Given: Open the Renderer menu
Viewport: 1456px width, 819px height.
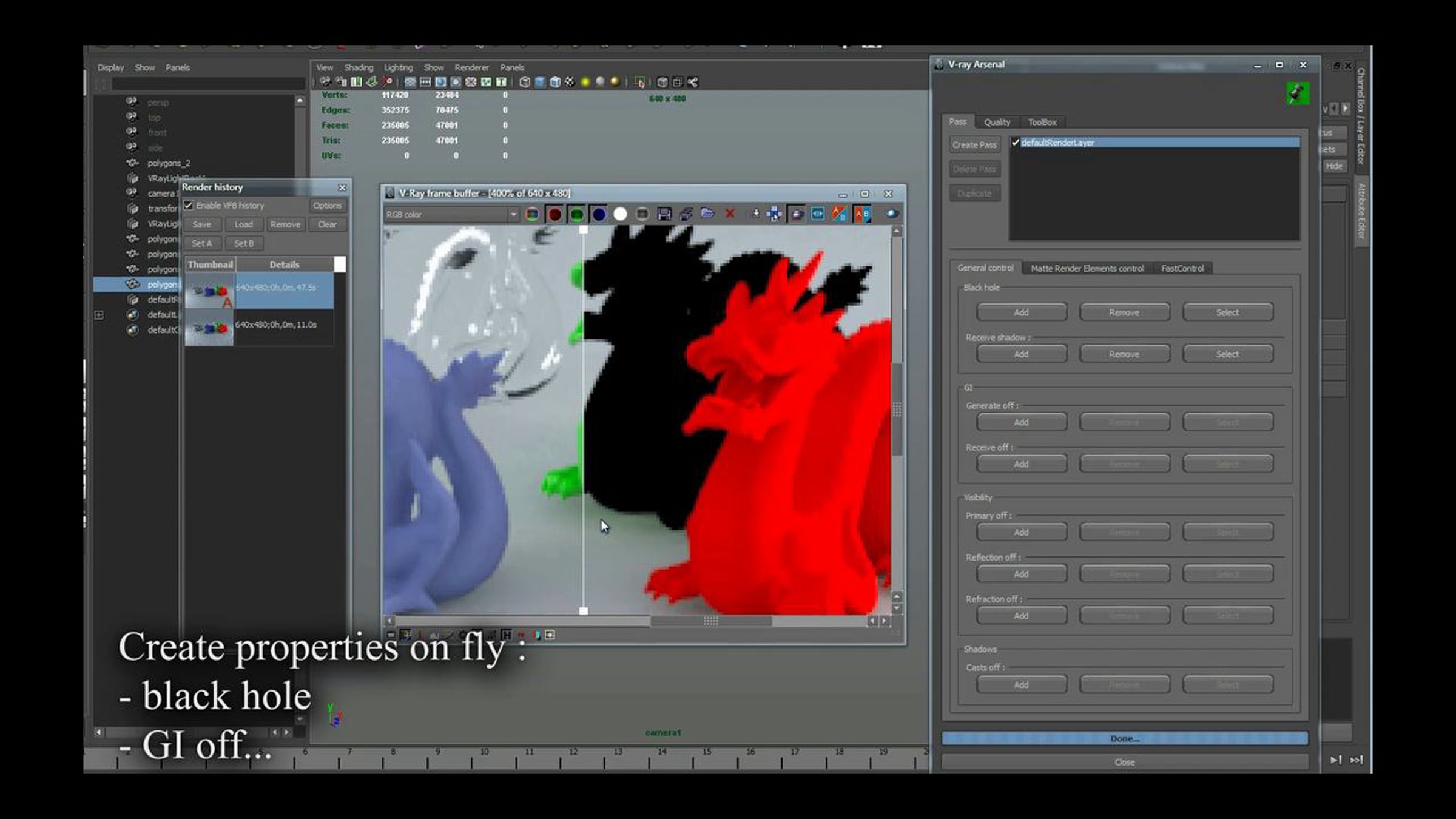Looking at the screenshot, I should click(x=471, y=67).
